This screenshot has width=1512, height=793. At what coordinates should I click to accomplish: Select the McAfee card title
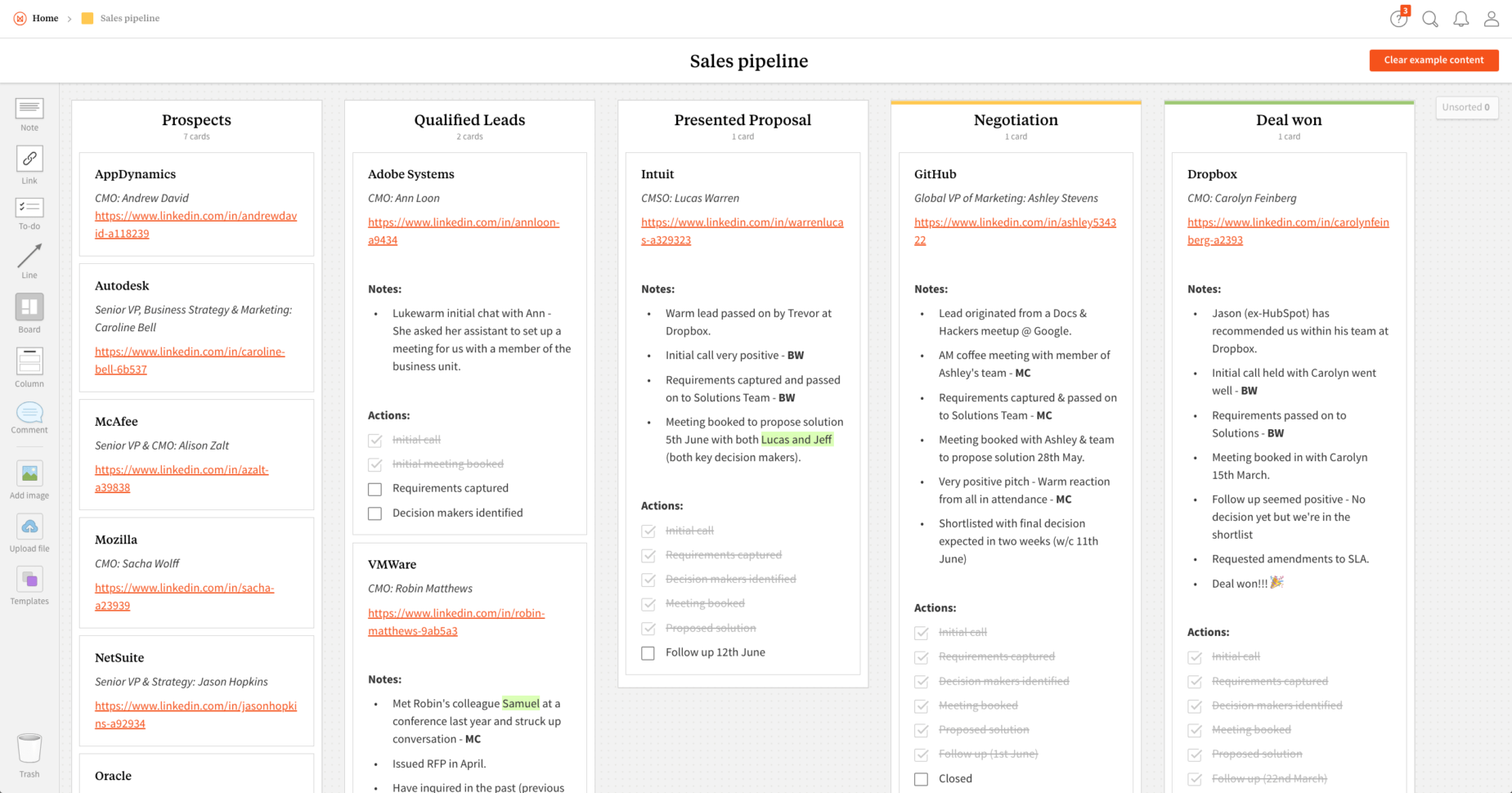[x=116, y=421]
